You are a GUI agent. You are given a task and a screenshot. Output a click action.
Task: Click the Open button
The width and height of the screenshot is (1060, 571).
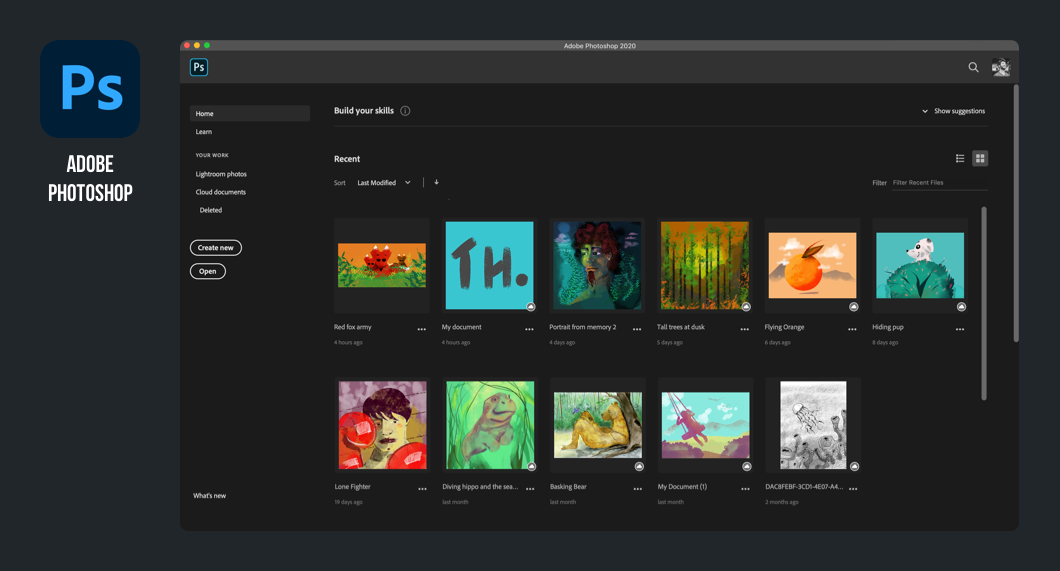[208, 272]
